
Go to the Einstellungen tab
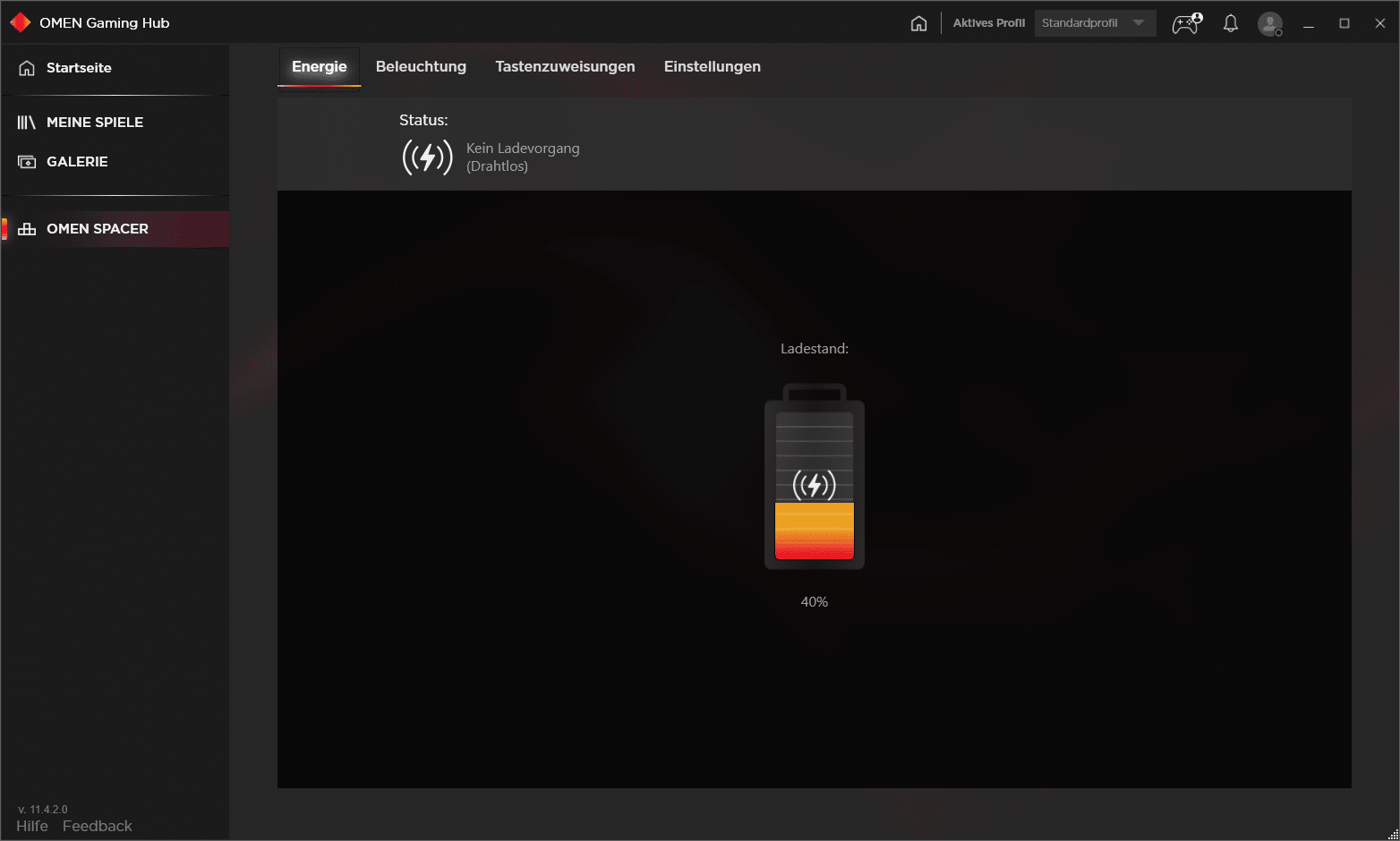coord(712,67)
